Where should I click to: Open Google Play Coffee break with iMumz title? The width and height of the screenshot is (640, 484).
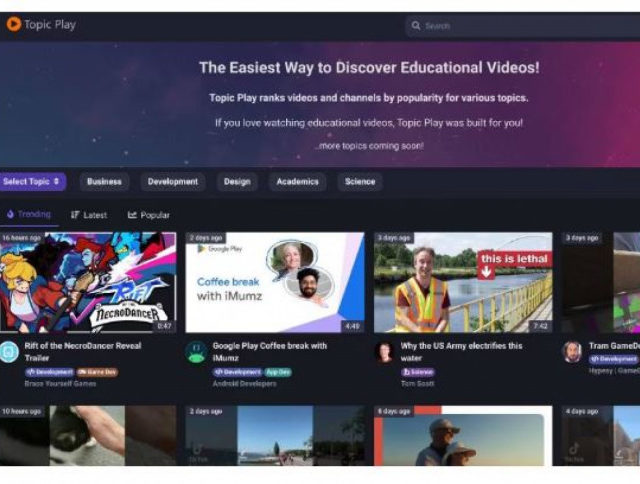click(270, 352)
